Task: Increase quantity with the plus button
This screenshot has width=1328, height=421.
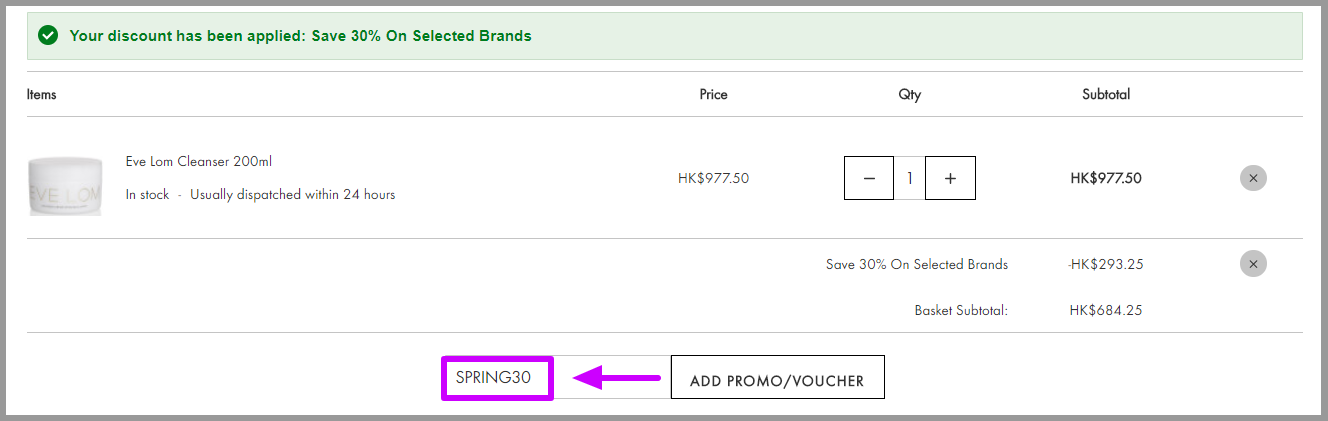Action: click(x=950, y=178)
